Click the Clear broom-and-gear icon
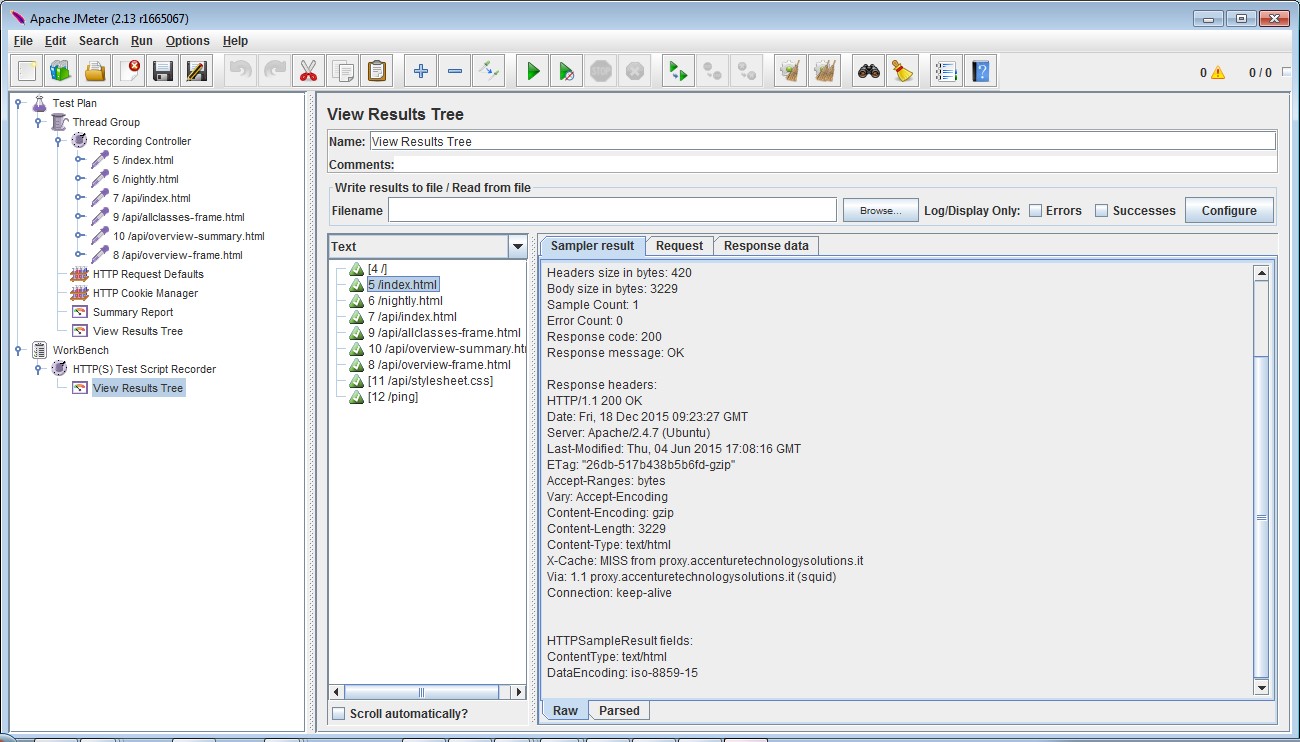Image resolution: width=1300 pixels, height=742 pixels. click(x=791, y=71)
